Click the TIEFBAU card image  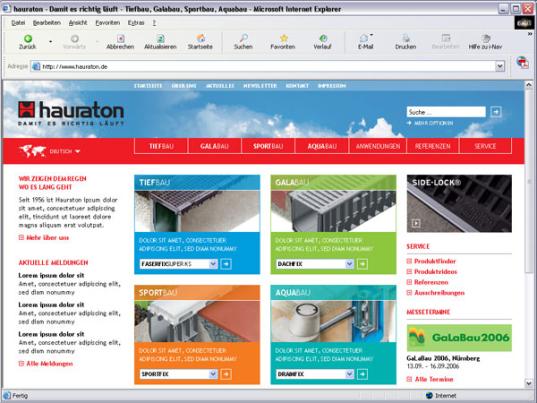pos(197,211)
